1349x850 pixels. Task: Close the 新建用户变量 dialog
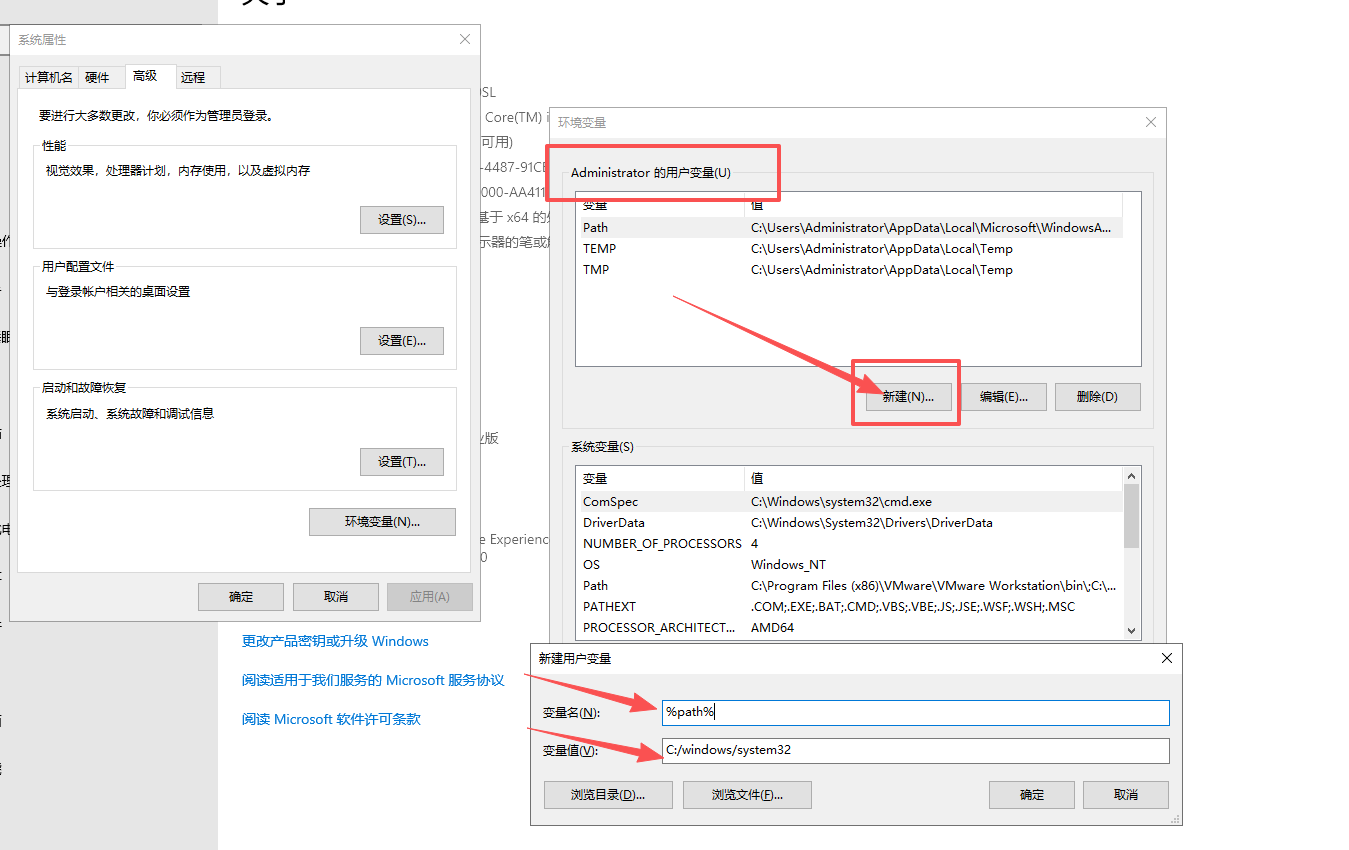pos(1166,658)
